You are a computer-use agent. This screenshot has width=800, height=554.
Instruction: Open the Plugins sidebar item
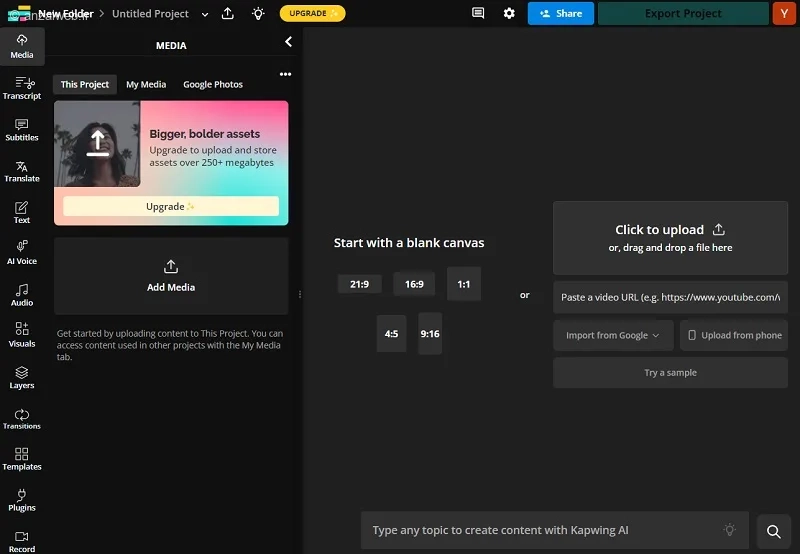click(x=22, y=500)
